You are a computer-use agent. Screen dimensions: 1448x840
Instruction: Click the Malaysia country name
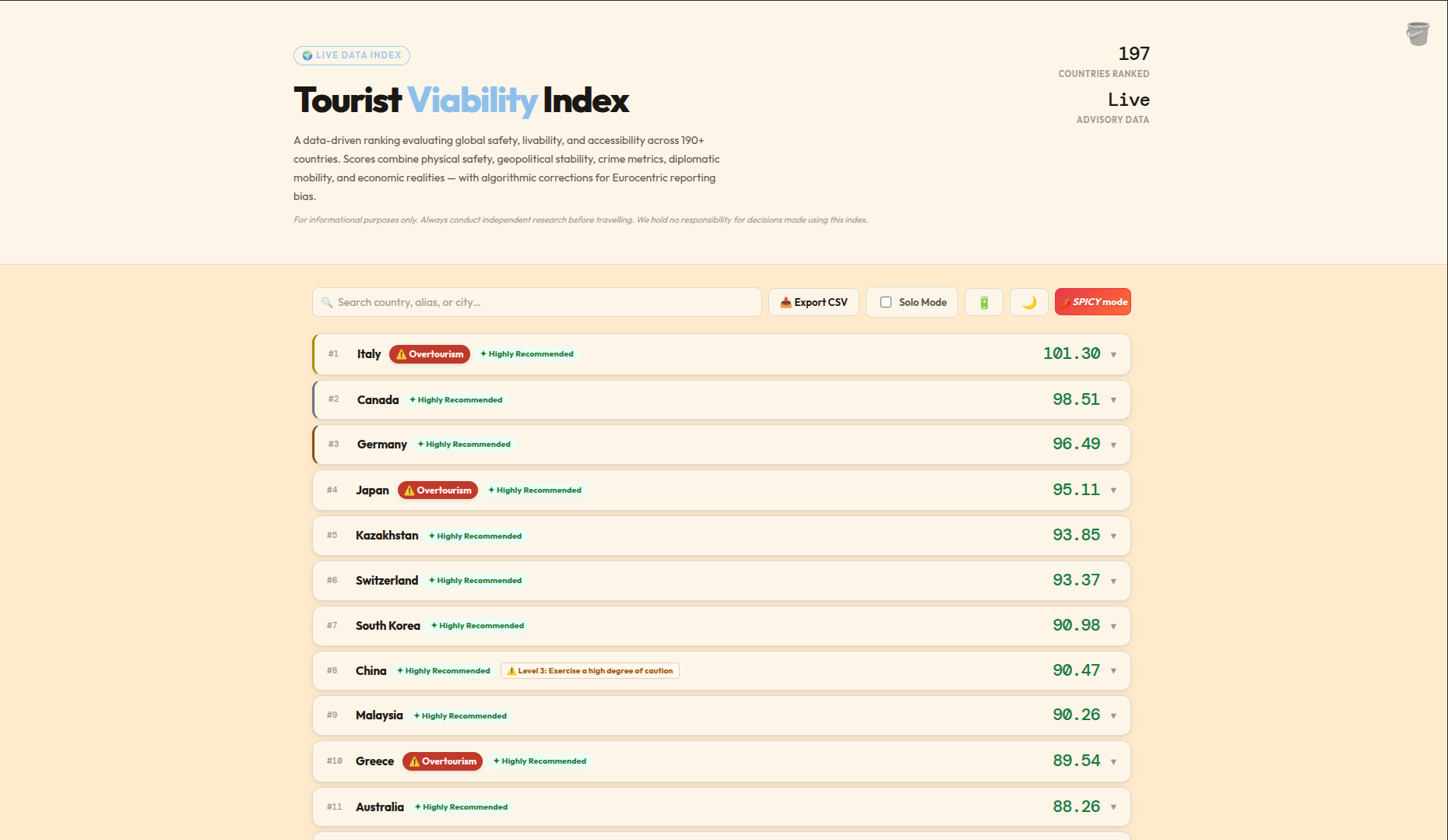click(379, 715)
